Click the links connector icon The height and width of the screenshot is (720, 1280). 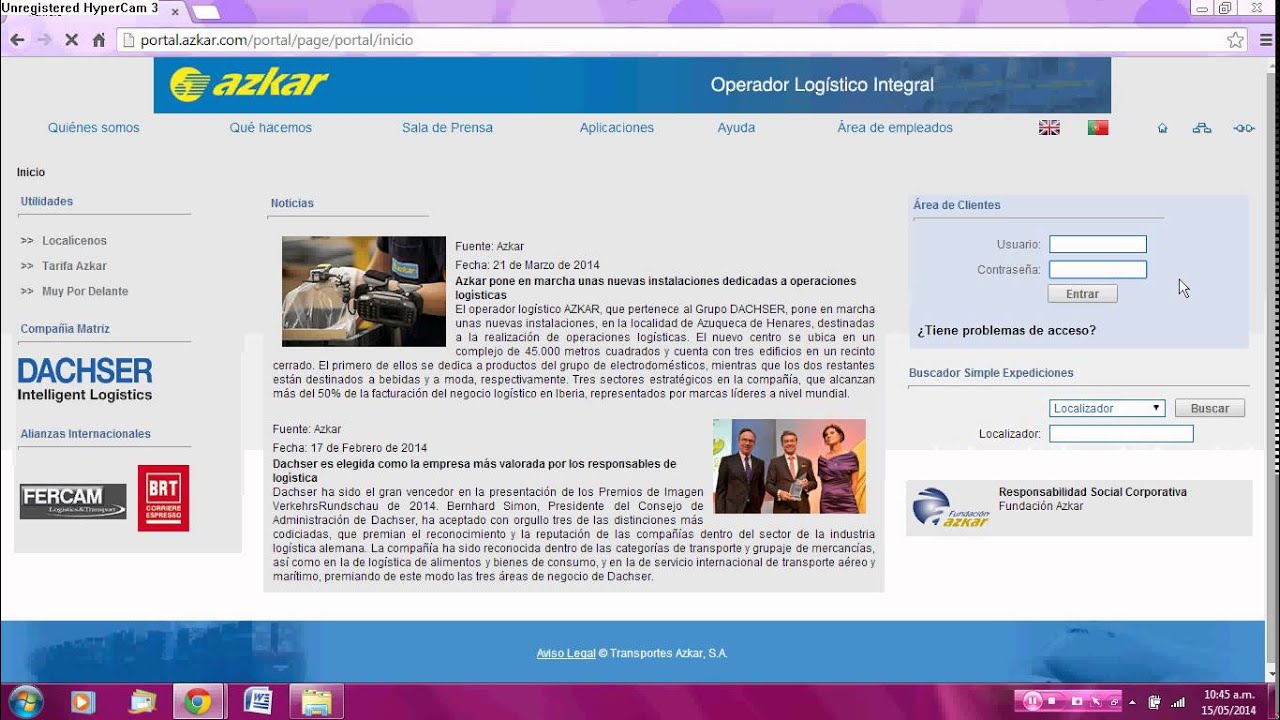[1244, 128]
